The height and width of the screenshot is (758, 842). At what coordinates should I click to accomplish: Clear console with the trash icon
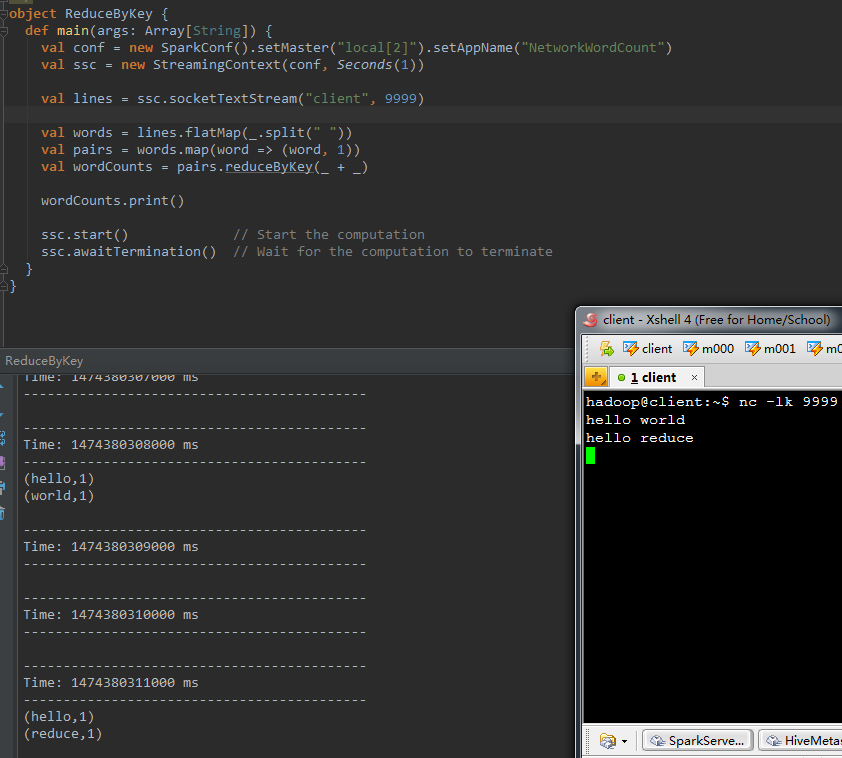point(3,513)
